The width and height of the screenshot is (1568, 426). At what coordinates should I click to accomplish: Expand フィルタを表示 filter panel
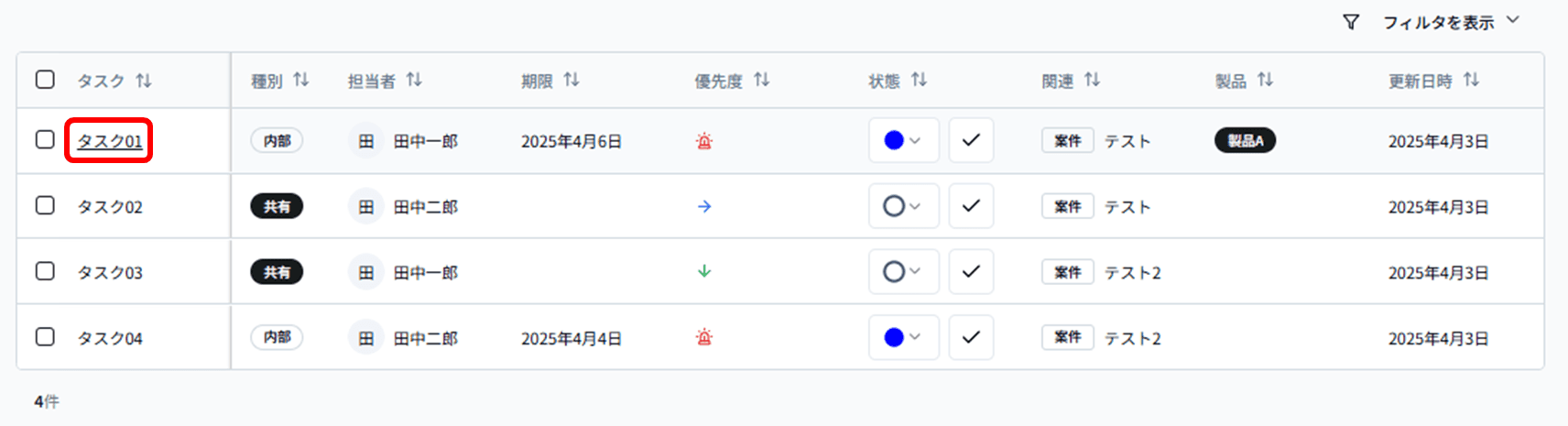pyautogui.click(x=1450, y=22)
